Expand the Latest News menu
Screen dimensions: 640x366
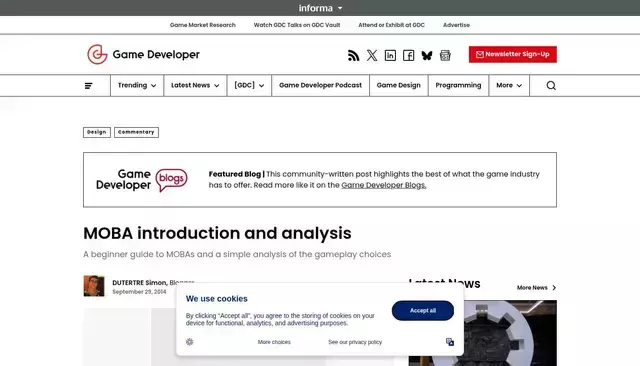click(x=195, y=85)
